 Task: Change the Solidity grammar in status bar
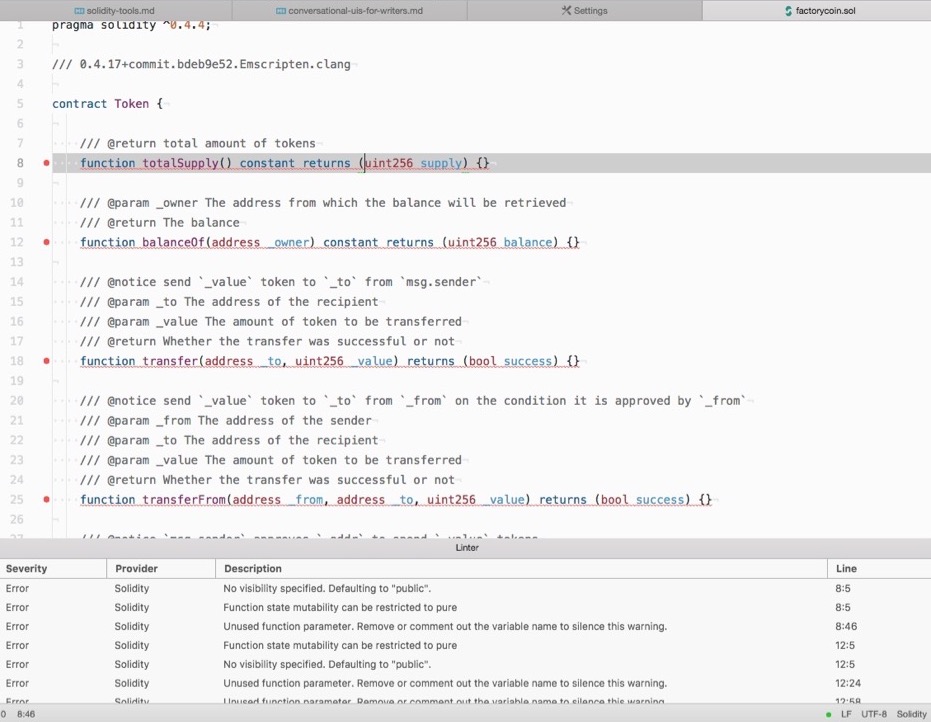[911, 714]
